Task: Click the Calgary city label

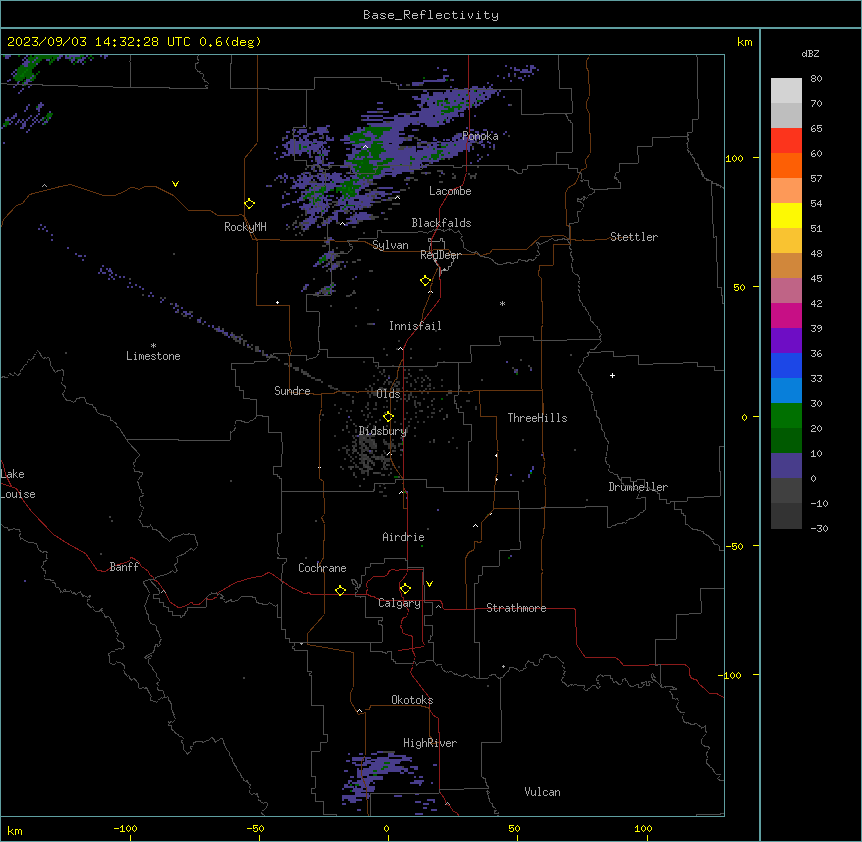Action: coord(399,603)
